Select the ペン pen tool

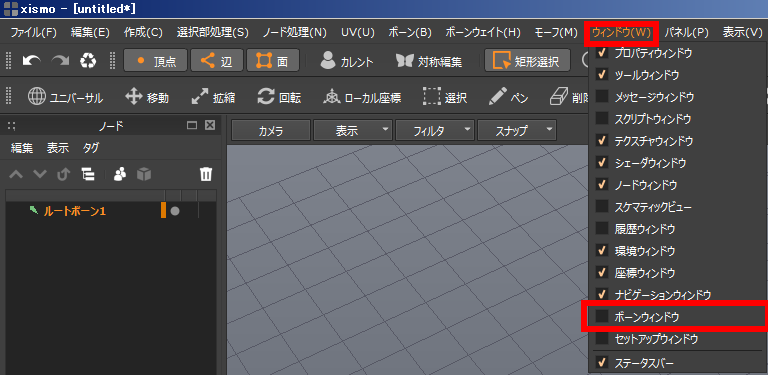(508, 97)
